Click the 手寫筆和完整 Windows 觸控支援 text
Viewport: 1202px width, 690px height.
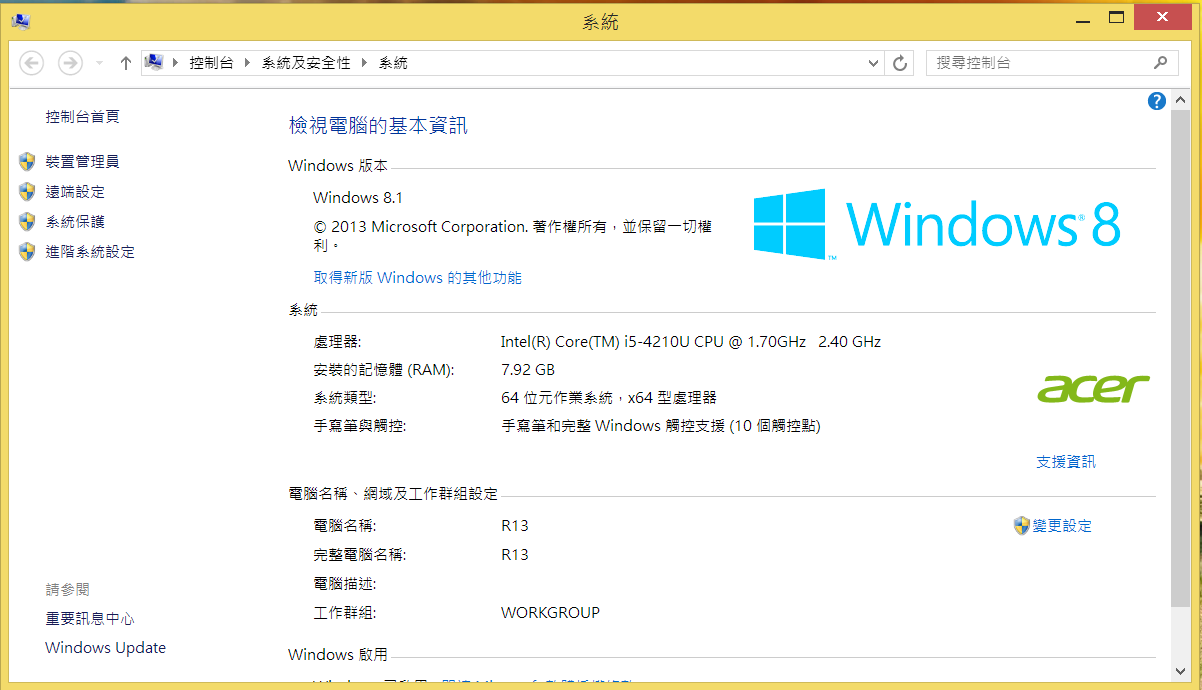[661, 425]
